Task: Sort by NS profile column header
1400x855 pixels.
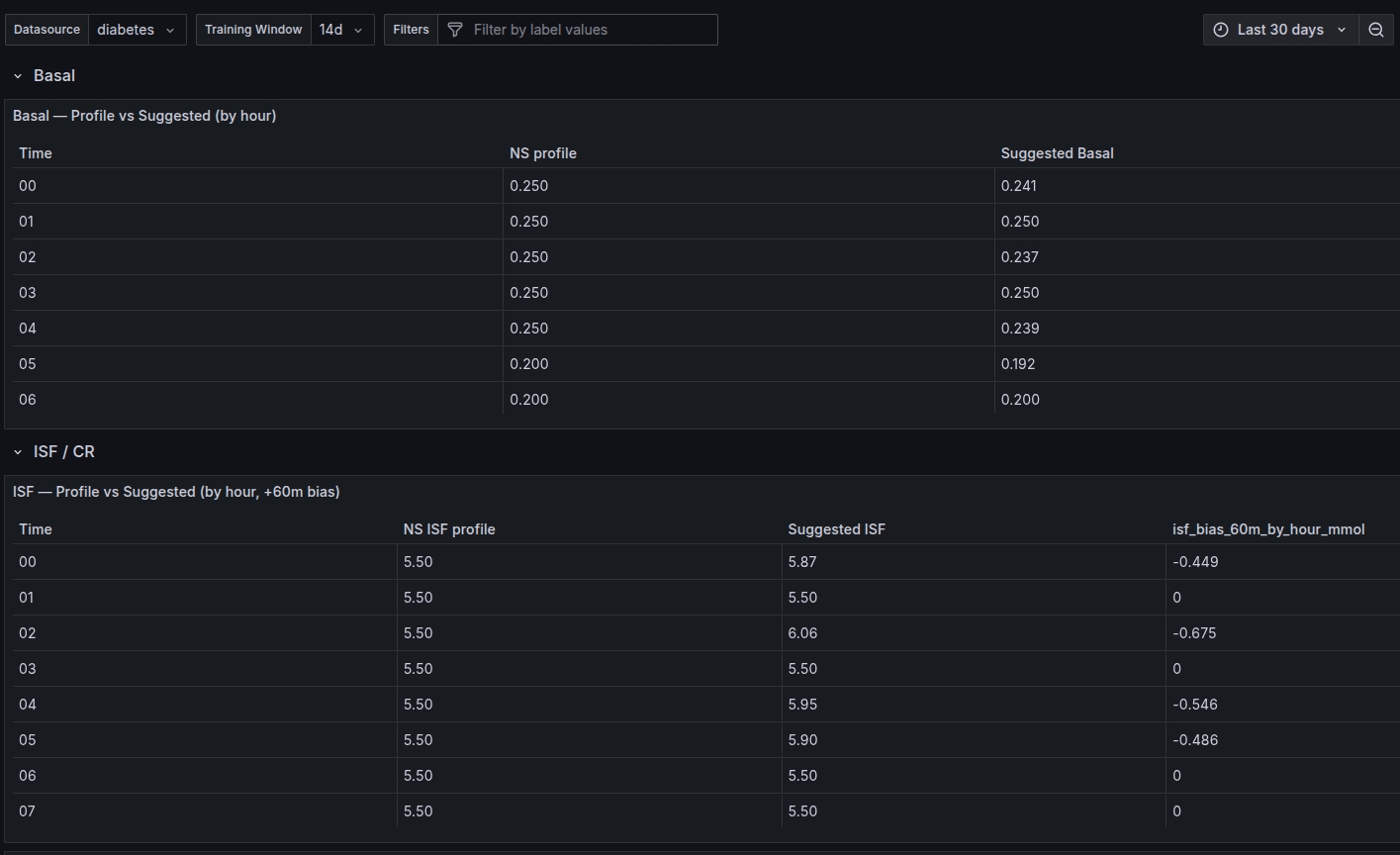Action: 543,153
